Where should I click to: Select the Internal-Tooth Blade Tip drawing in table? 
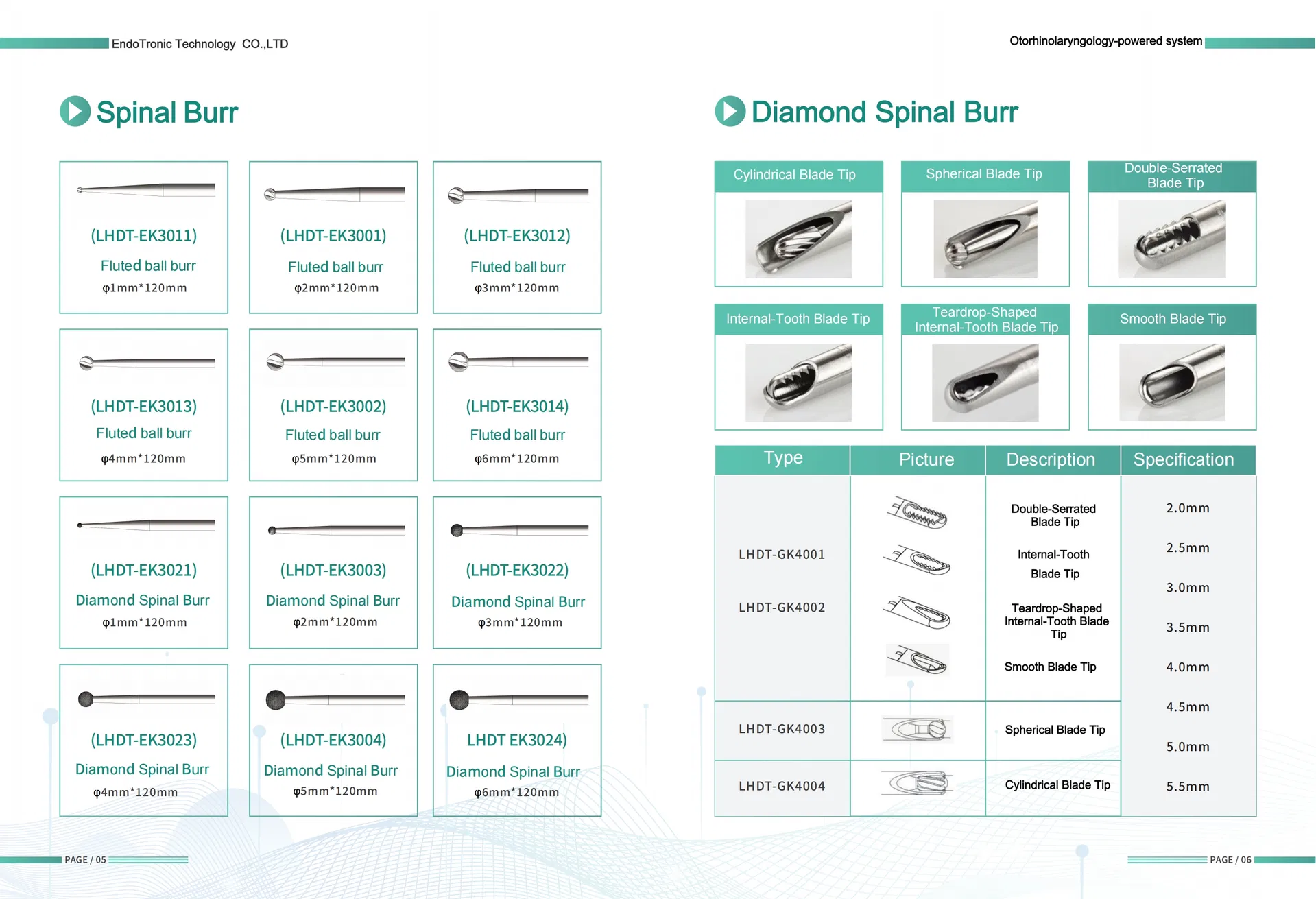click(x=918, y=560)
